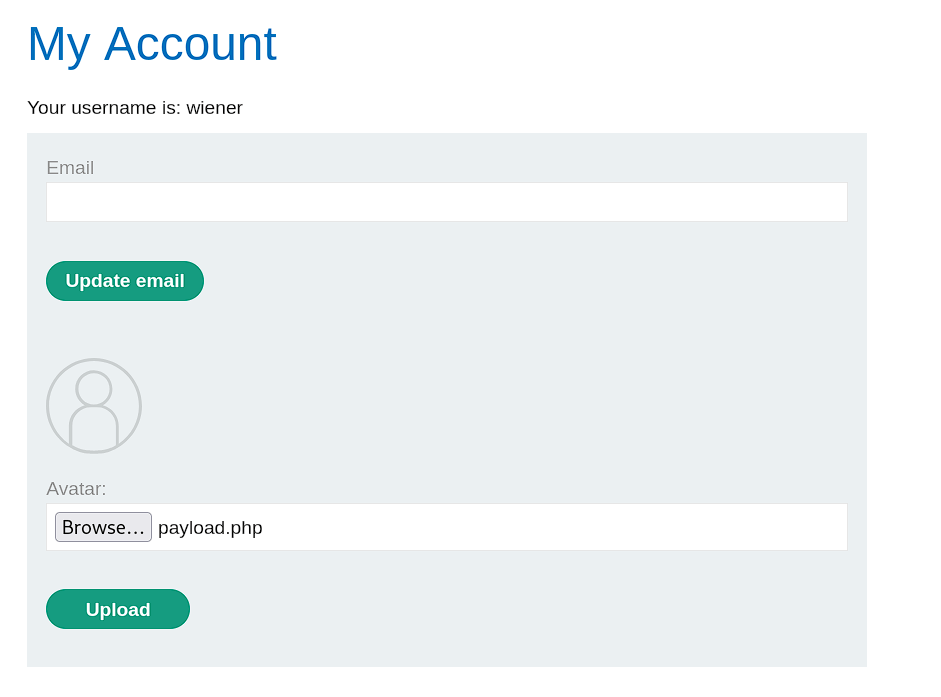Select the payload.php filename text

coord(209,527)
